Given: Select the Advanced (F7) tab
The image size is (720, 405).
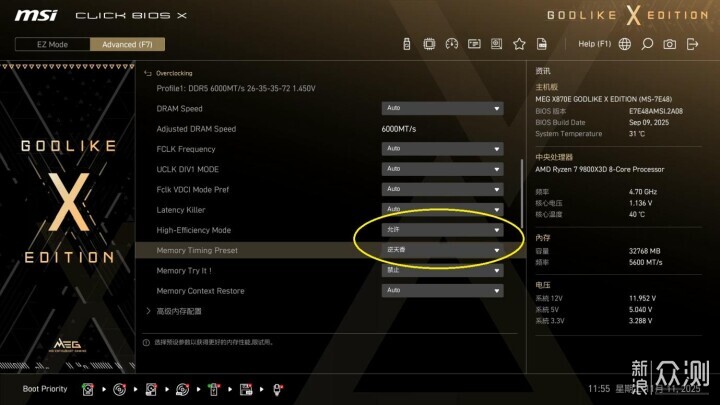Looking at the screenshot, I should click(127, 45).
